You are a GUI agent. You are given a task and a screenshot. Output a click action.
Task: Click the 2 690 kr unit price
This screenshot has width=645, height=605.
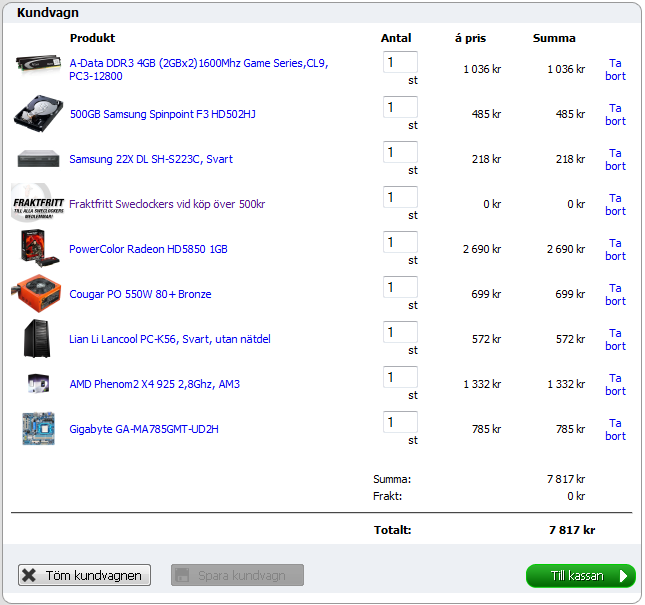coord(482,249)
